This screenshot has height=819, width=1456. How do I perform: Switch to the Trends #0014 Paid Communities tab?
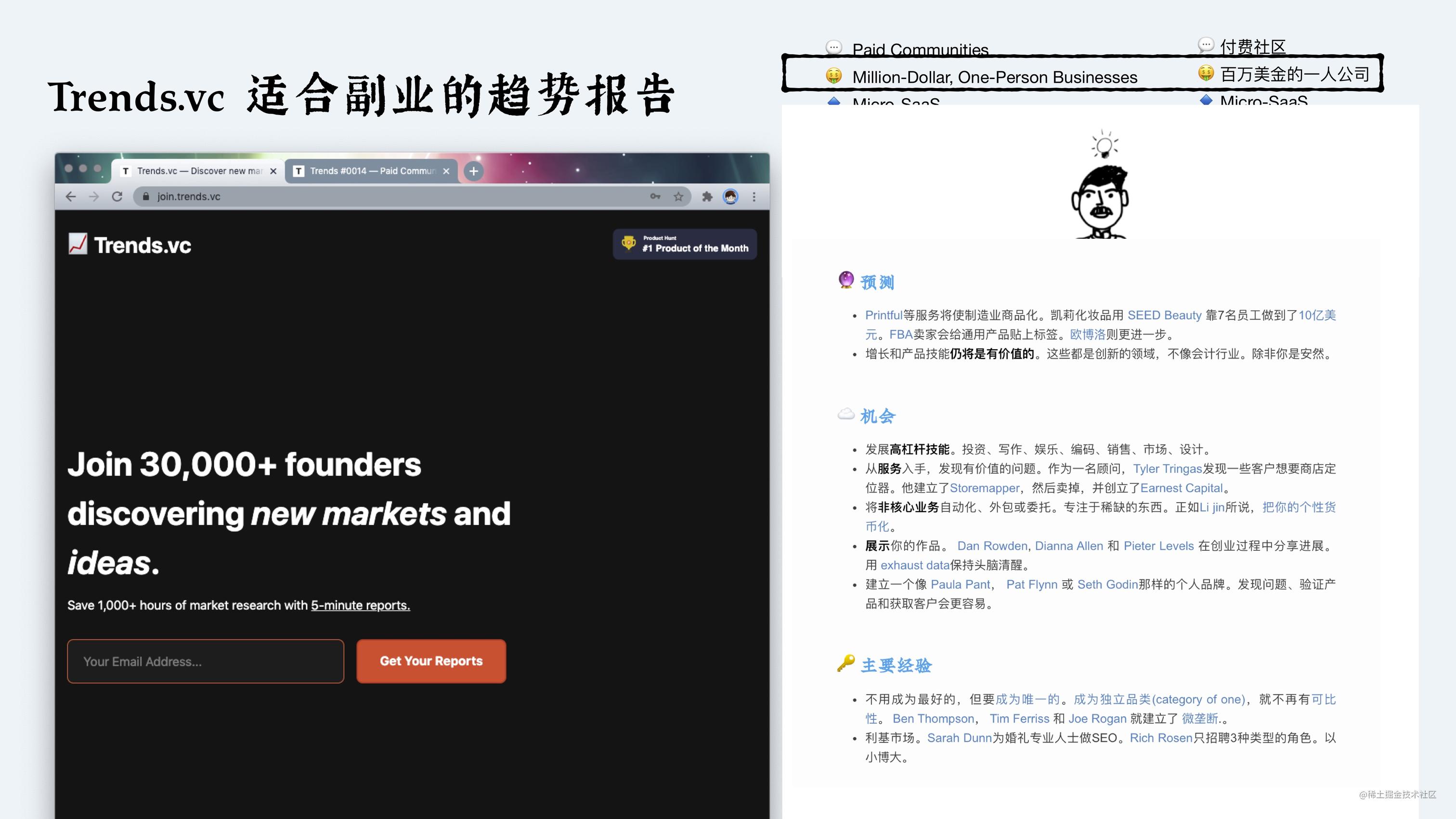pyautogui.click(x=371, y=171)
